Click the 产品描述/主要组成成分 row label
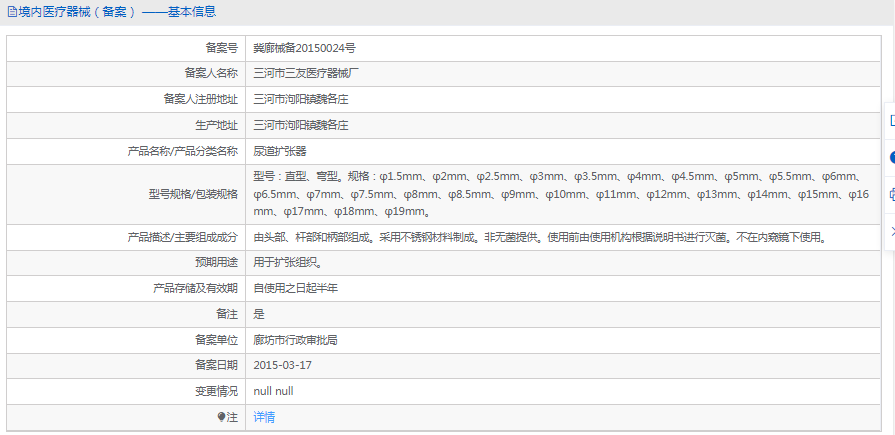895x435 pixels. 183,237
